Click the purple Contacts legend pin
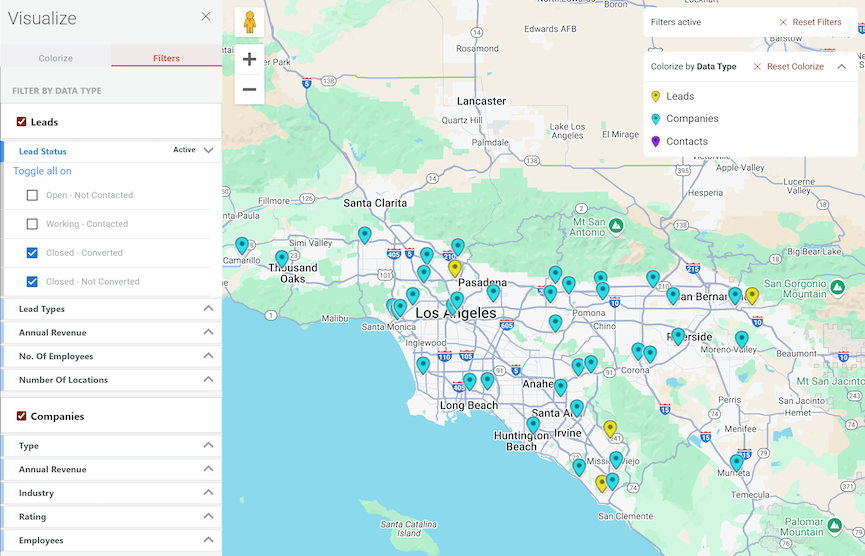 coord(655,142)
